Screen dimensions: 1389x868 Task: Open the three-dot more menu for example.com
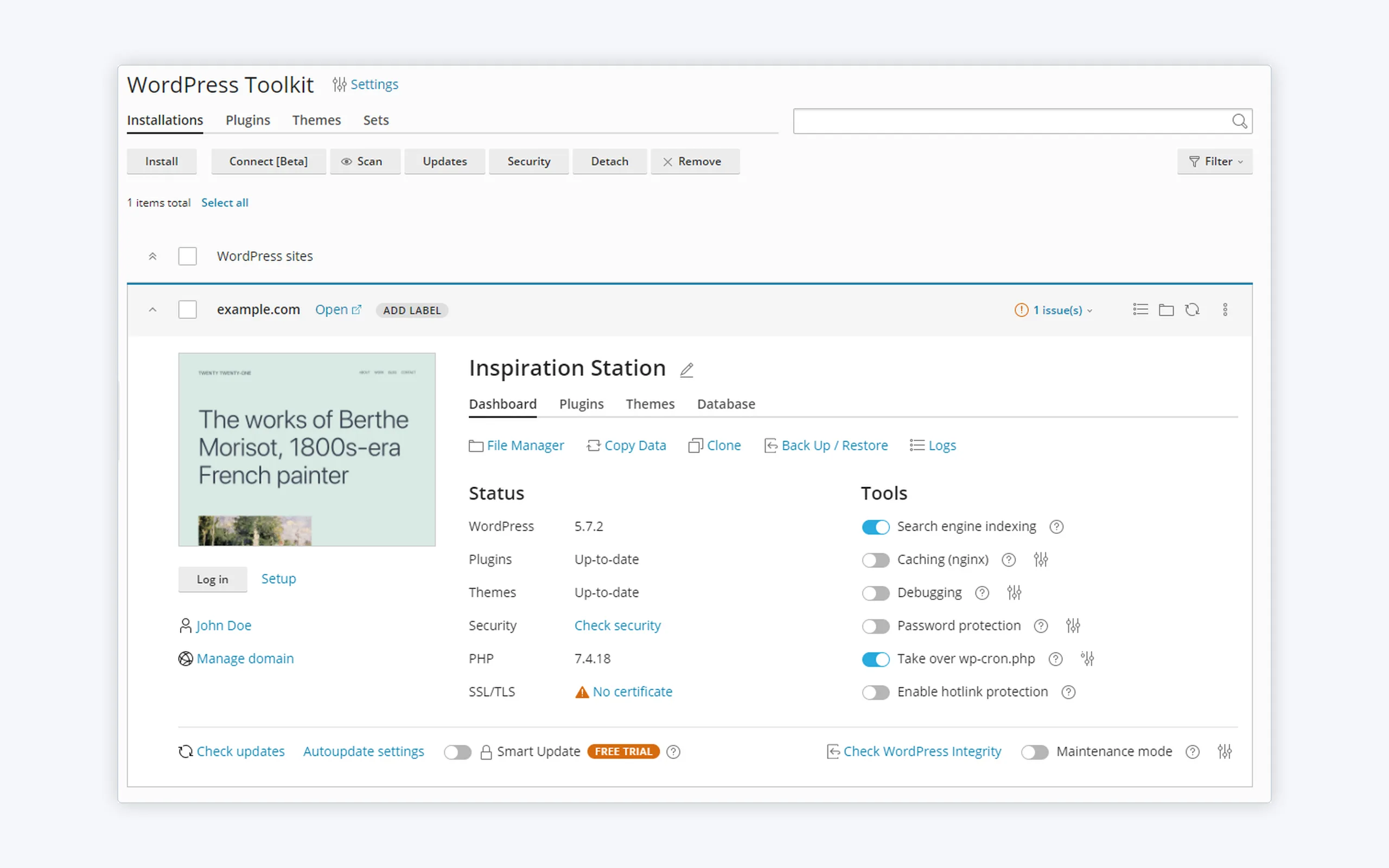tap(1225, 310)
